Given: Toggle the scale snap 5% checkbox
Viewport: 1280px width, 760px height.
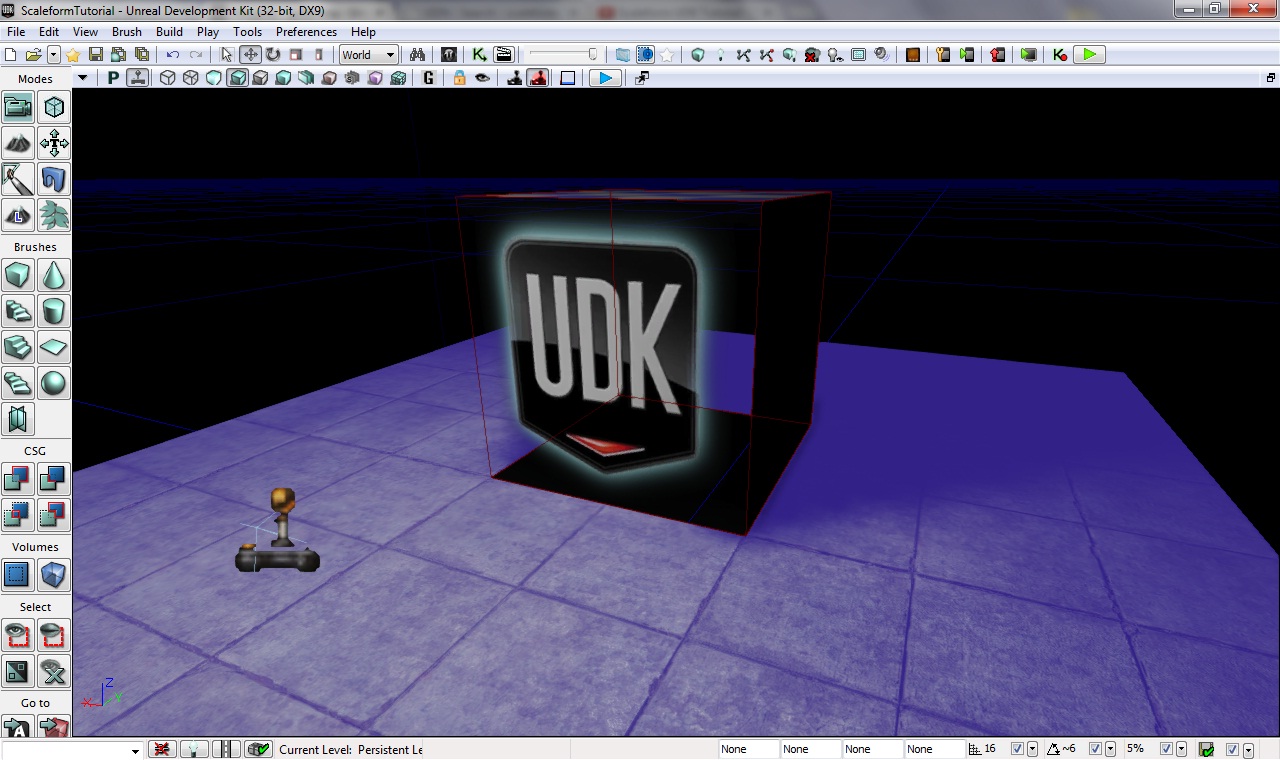Looking at the screenshot, I should coord(1166,749).
